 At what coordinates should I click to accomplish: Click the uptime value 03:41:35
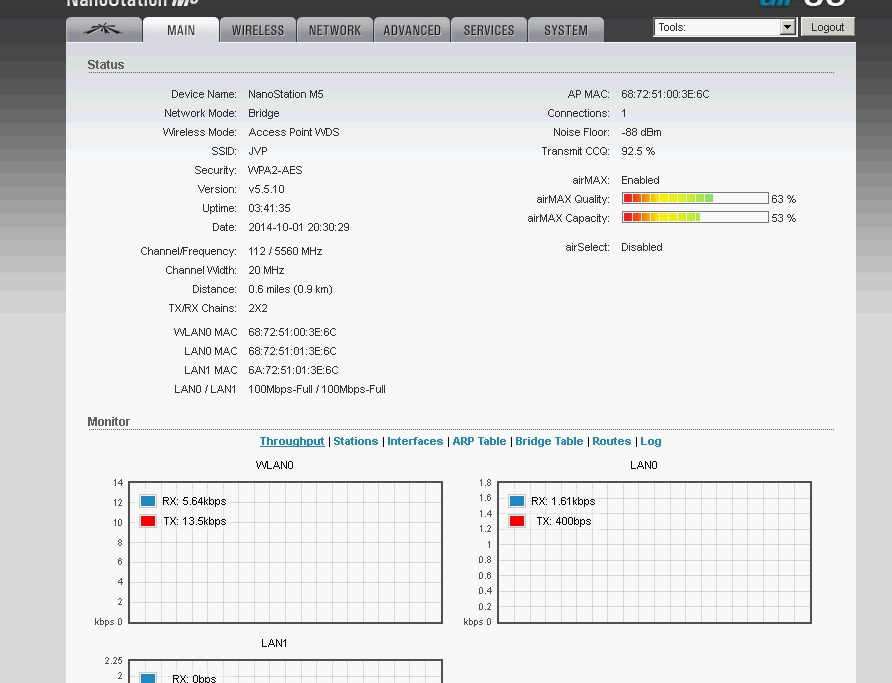(x=269, y=208)
